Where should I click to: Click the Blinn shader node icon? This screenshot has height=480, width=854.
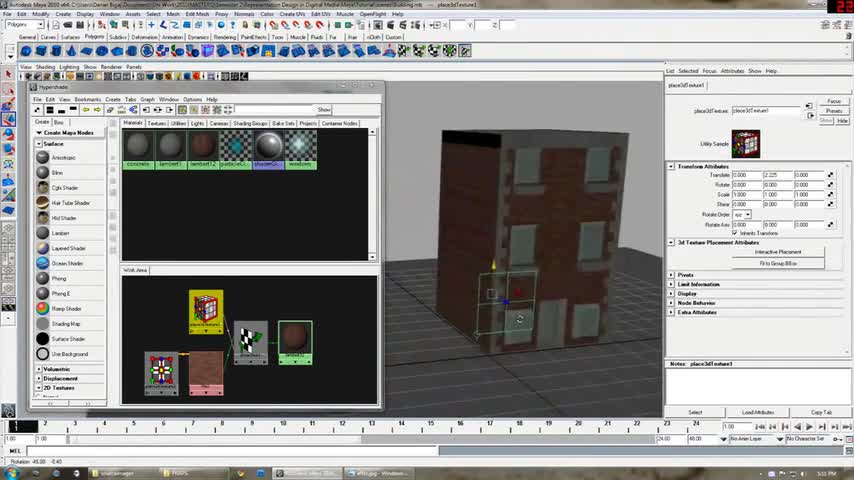(42, 173)
